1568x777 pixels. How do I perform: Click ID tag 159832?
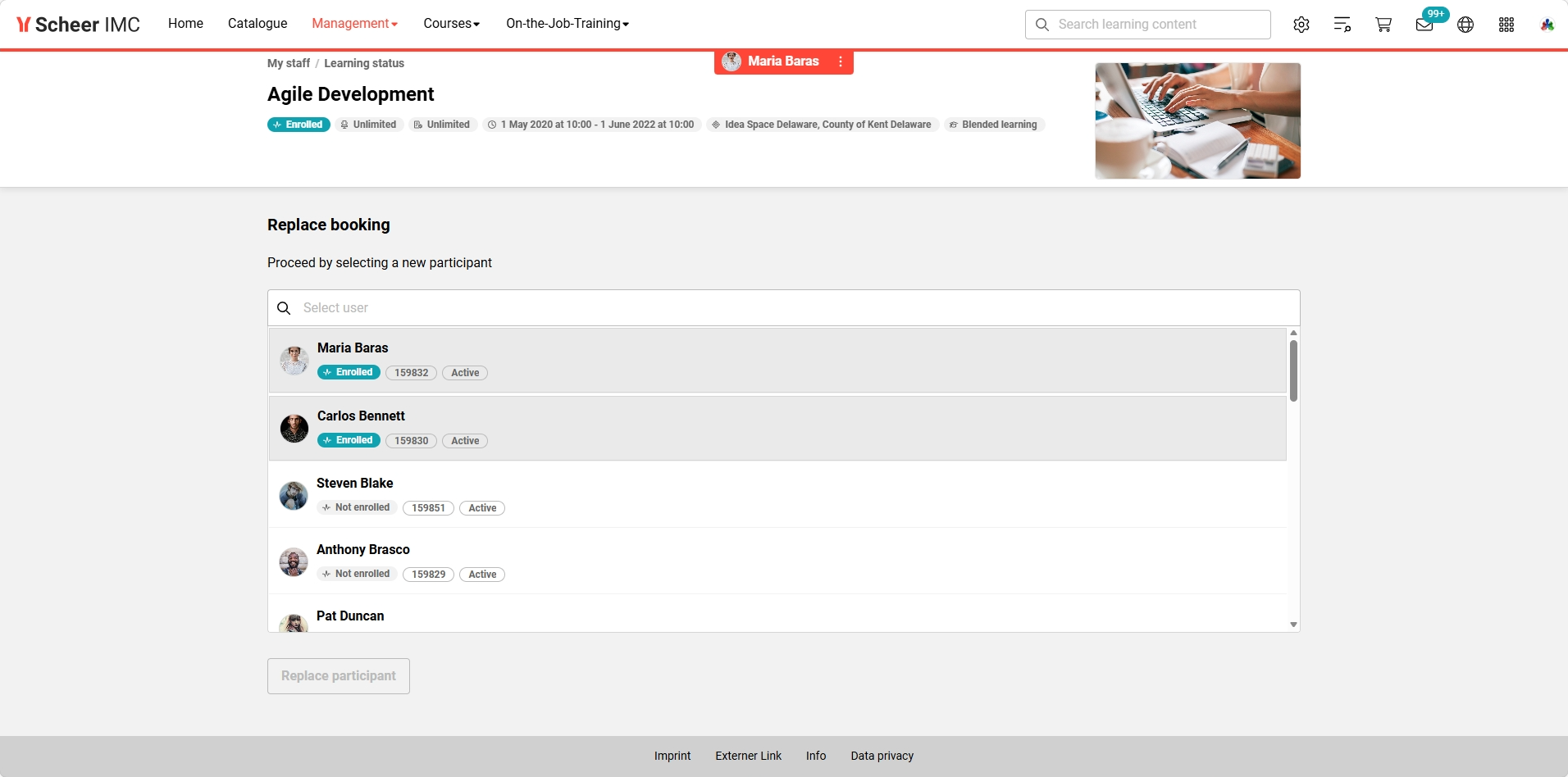(x=411, y=373)
